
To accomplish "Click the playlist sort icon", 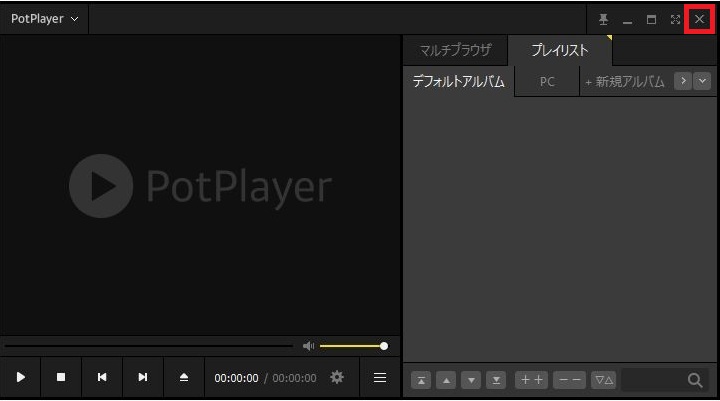I will (x=603, y=380).
